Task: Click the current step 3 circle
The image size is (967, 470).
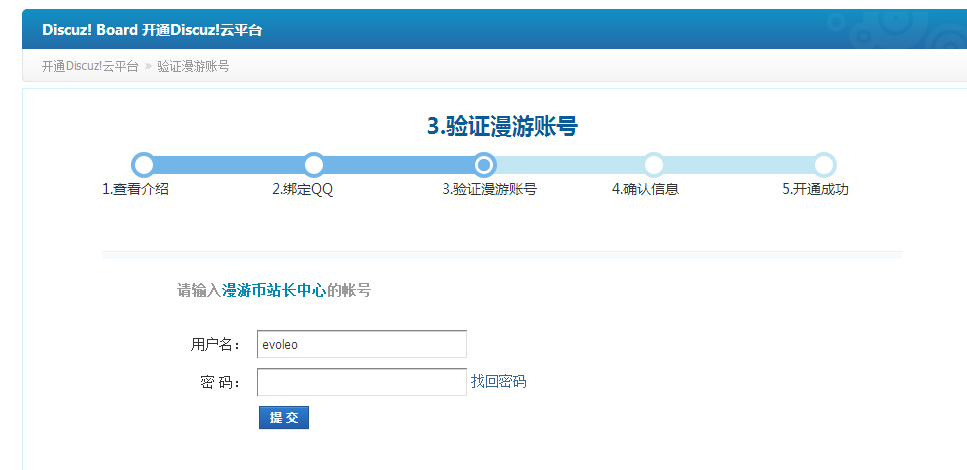Action: point(484,165)
